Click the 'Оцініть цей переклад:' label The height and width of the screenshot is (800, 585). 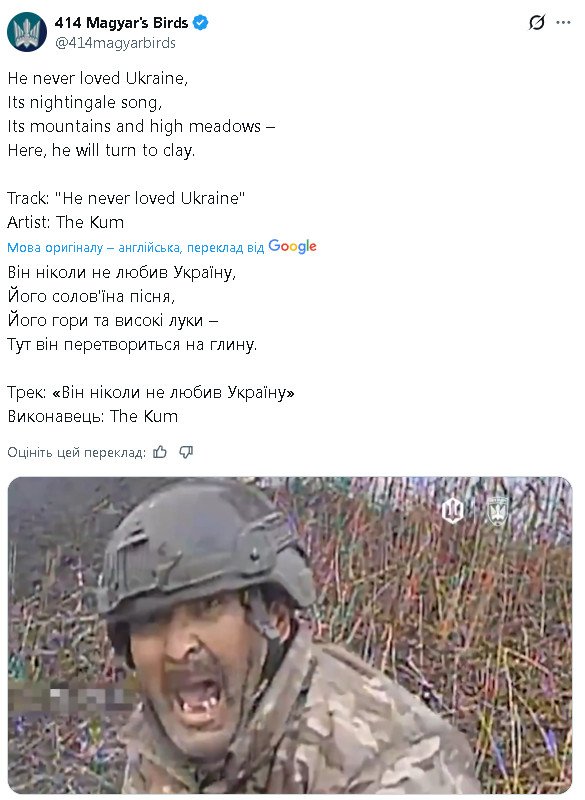(77, 453)
